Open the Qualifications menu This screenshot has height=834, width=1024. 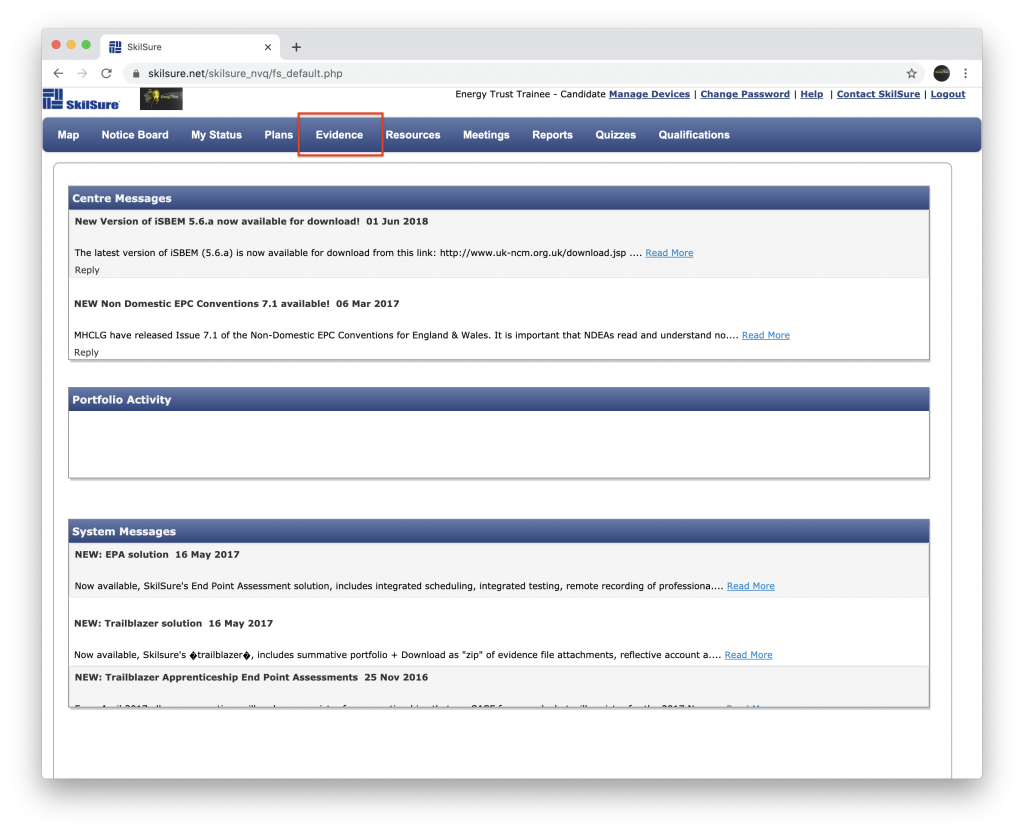pos(694,135)
